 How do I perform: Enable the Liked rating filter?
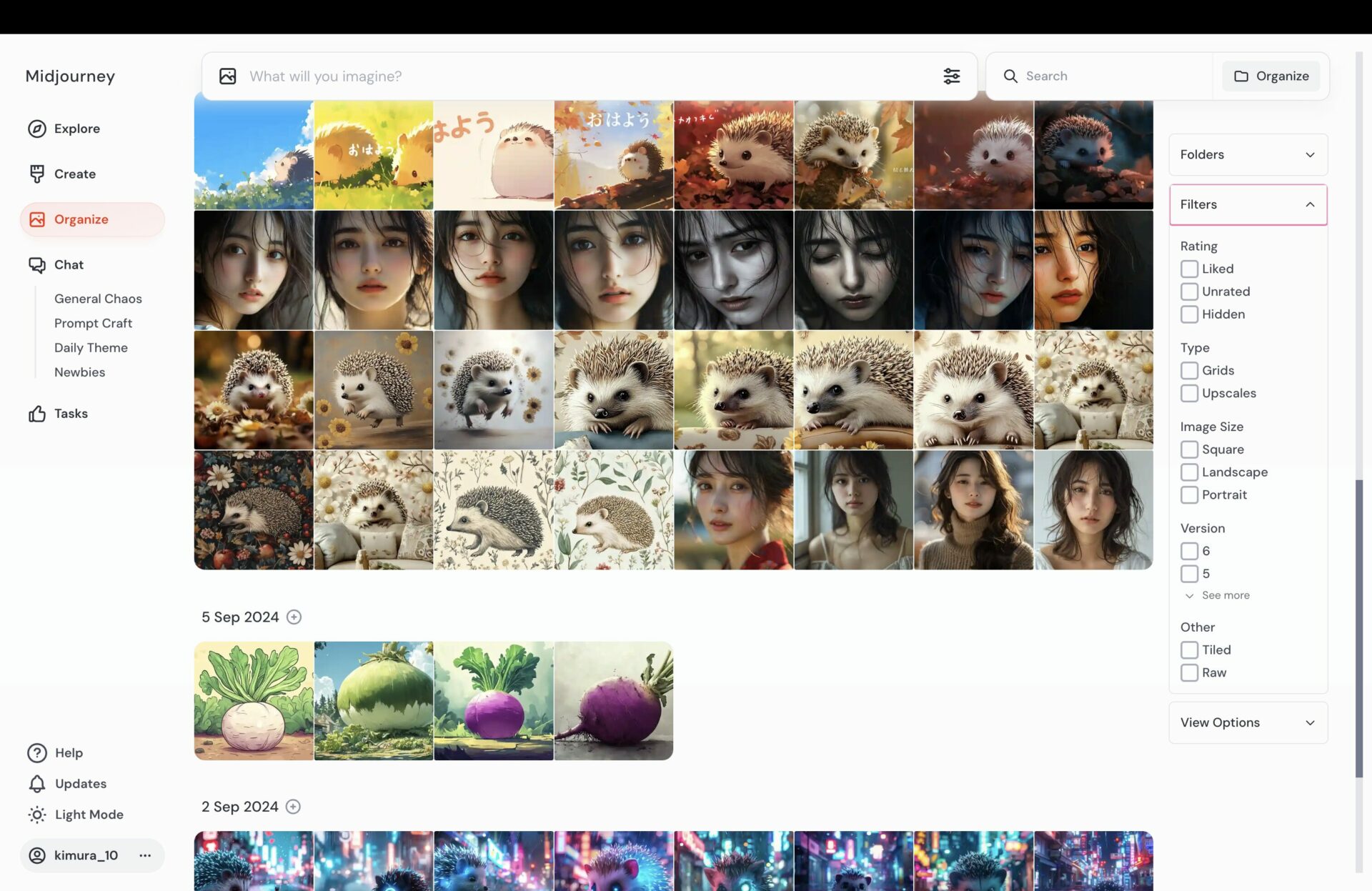point(1190,269)
